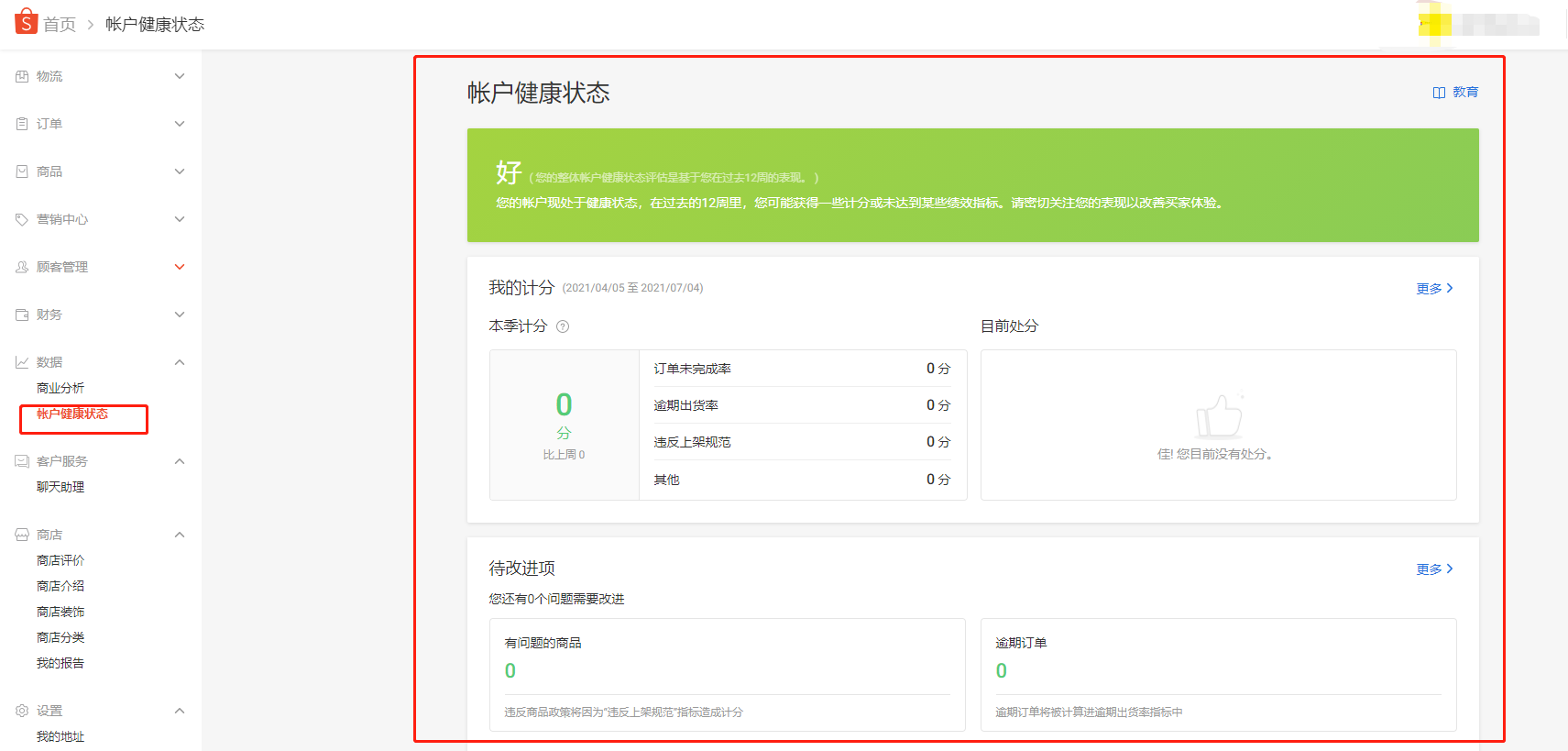Click the user account area at top right

tap(1477, 24)
